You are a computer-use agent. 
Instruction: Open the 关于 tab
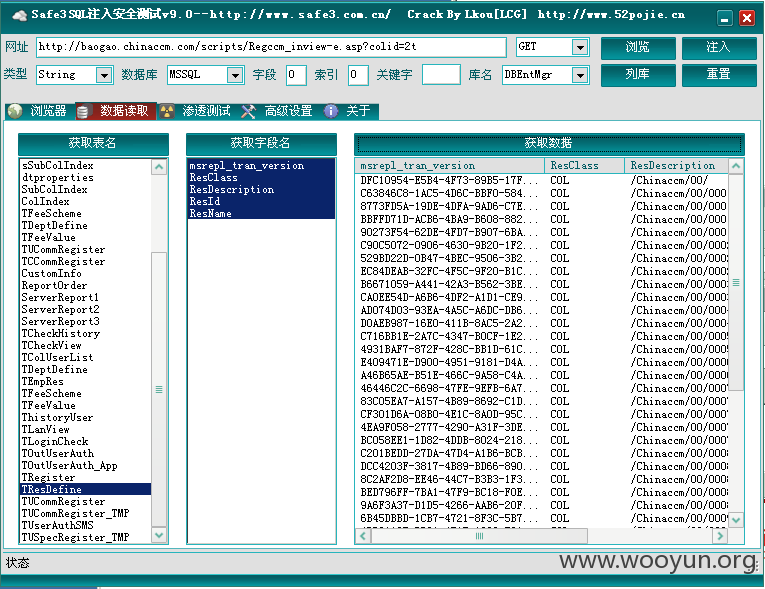349,111
